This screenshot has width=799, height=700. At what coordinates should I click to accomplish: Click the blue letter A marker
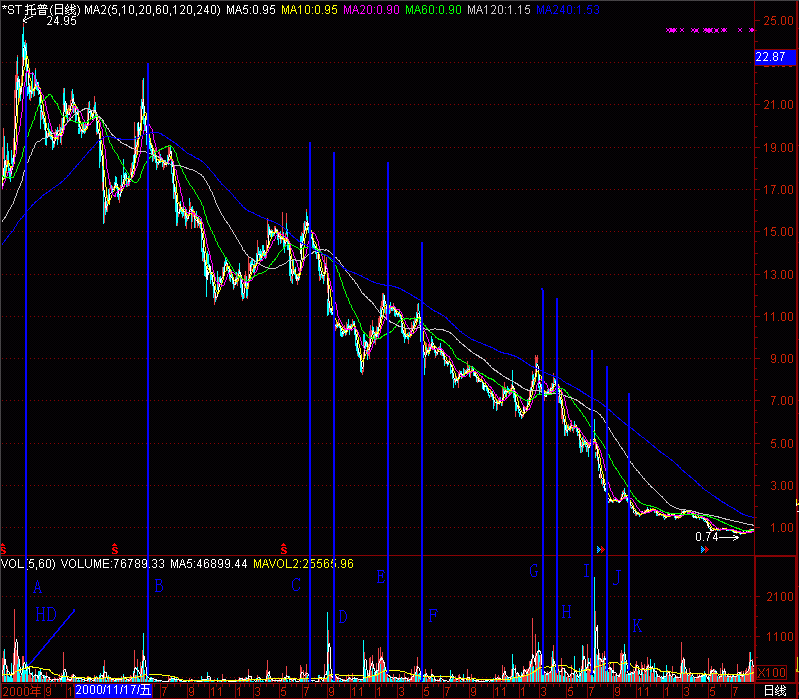[x=38, y=587]
